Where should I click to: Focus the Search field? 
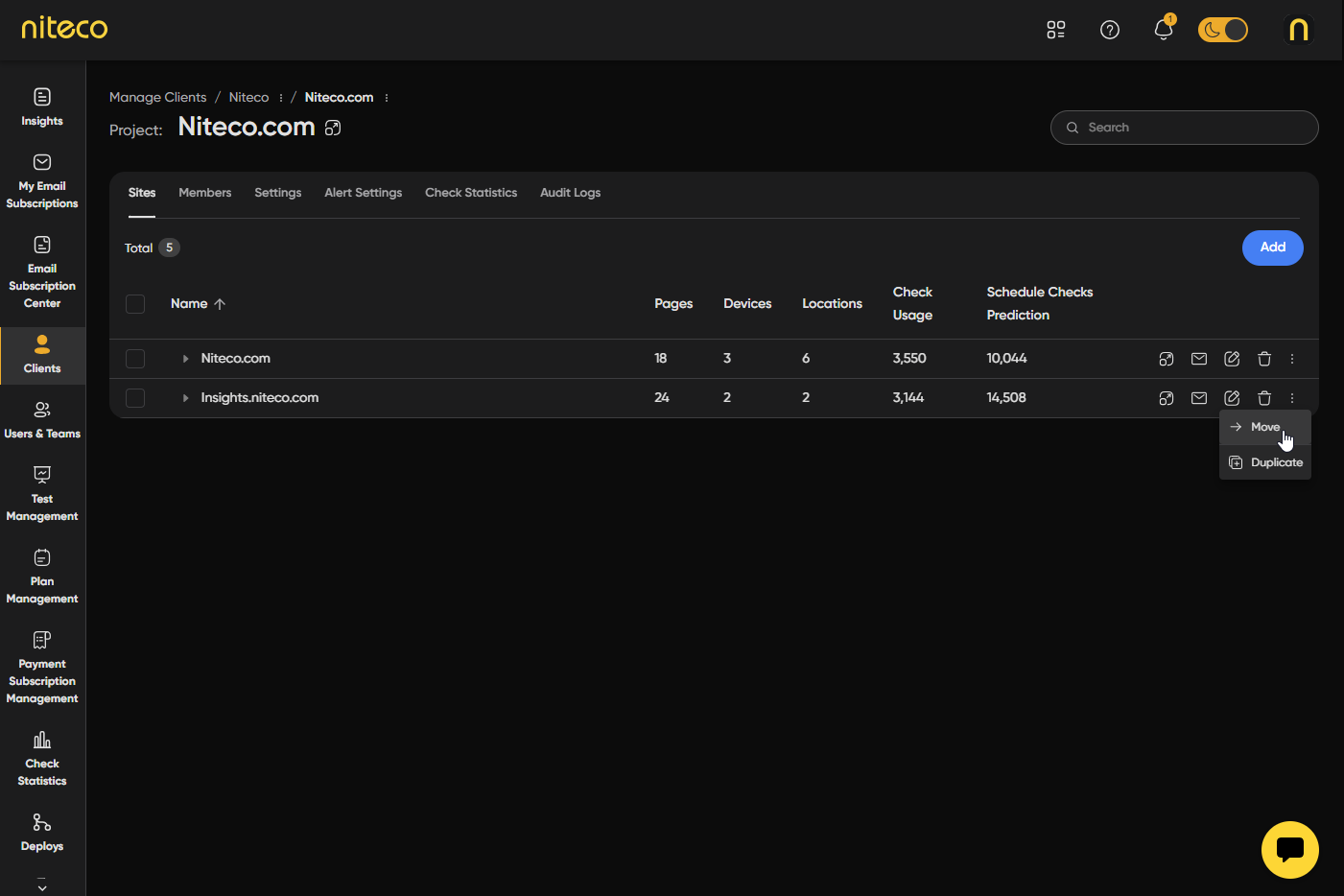tap(1184, 128)
